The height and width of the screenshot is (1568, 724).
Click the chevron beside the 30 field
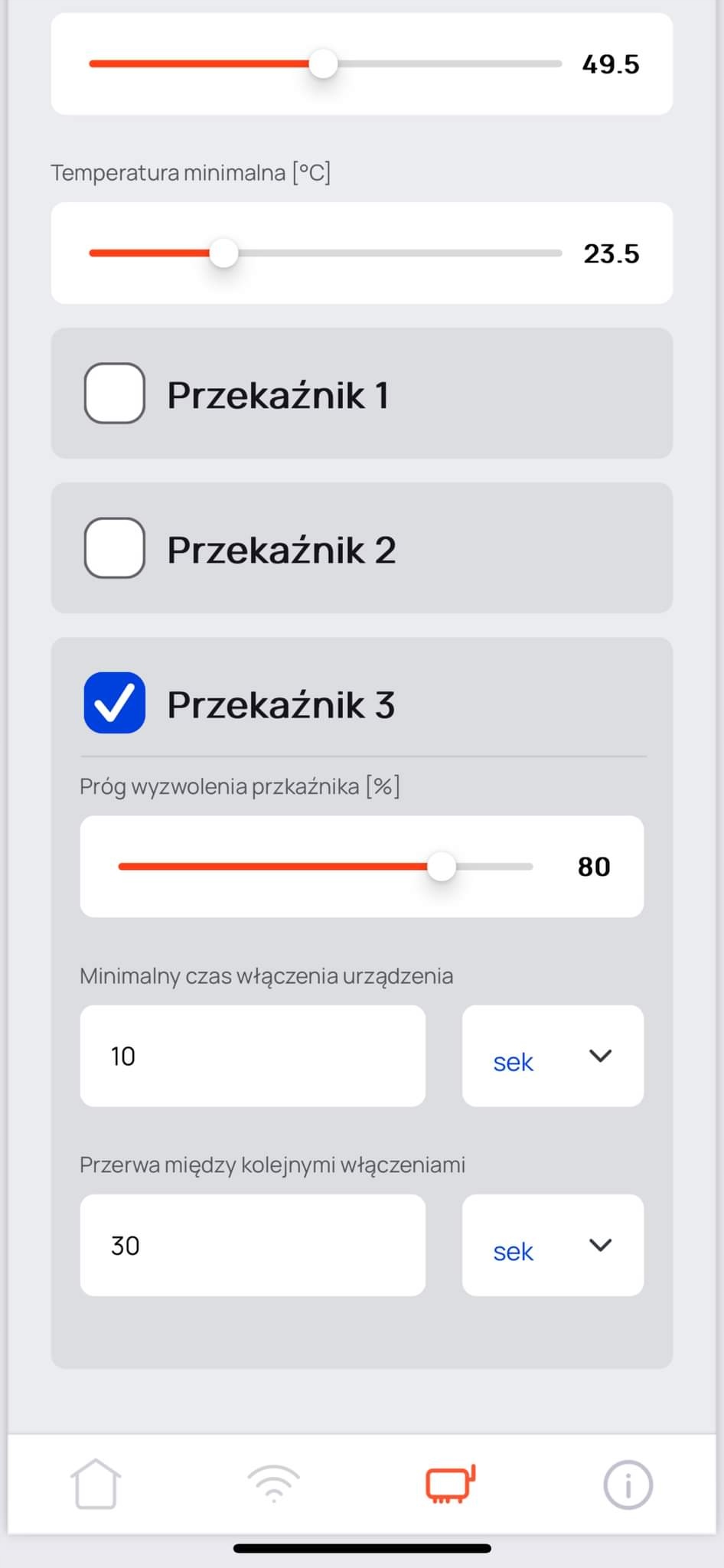[601, 1245]
